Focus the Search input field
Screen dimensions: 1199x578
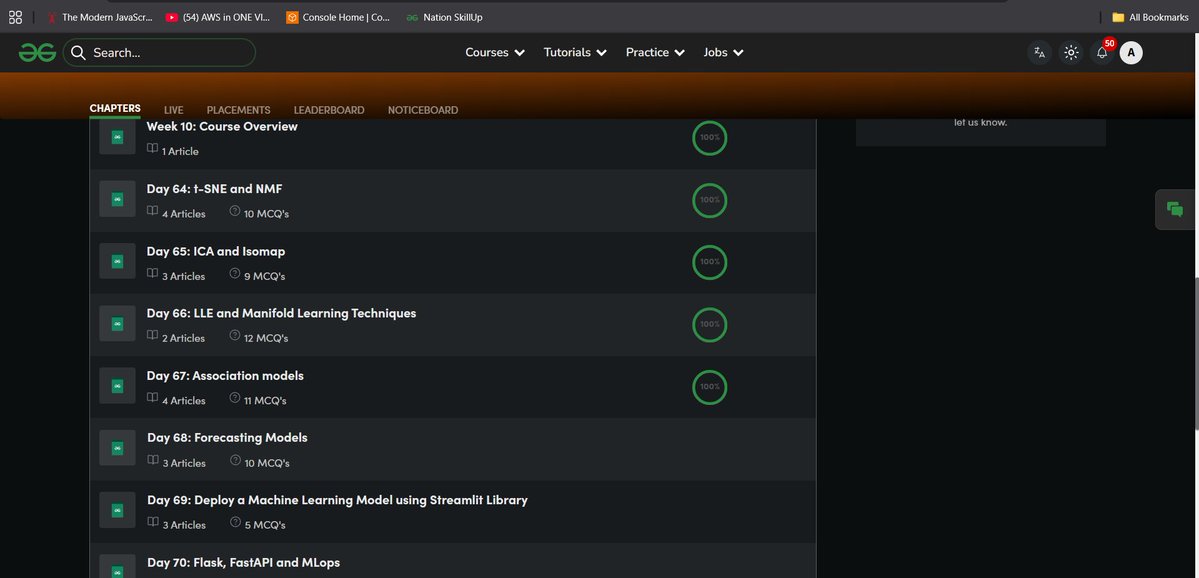point(159,53)
